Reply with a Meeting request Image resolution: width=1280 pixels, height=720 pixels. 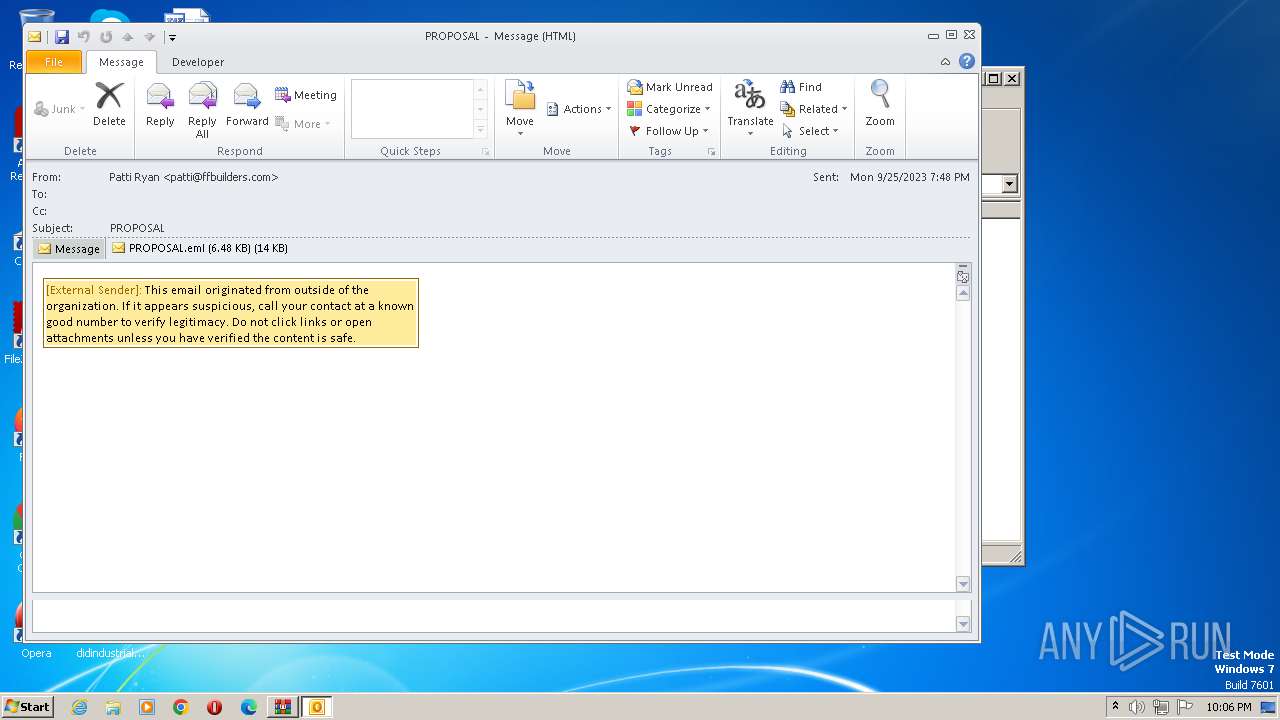point(306,95)
